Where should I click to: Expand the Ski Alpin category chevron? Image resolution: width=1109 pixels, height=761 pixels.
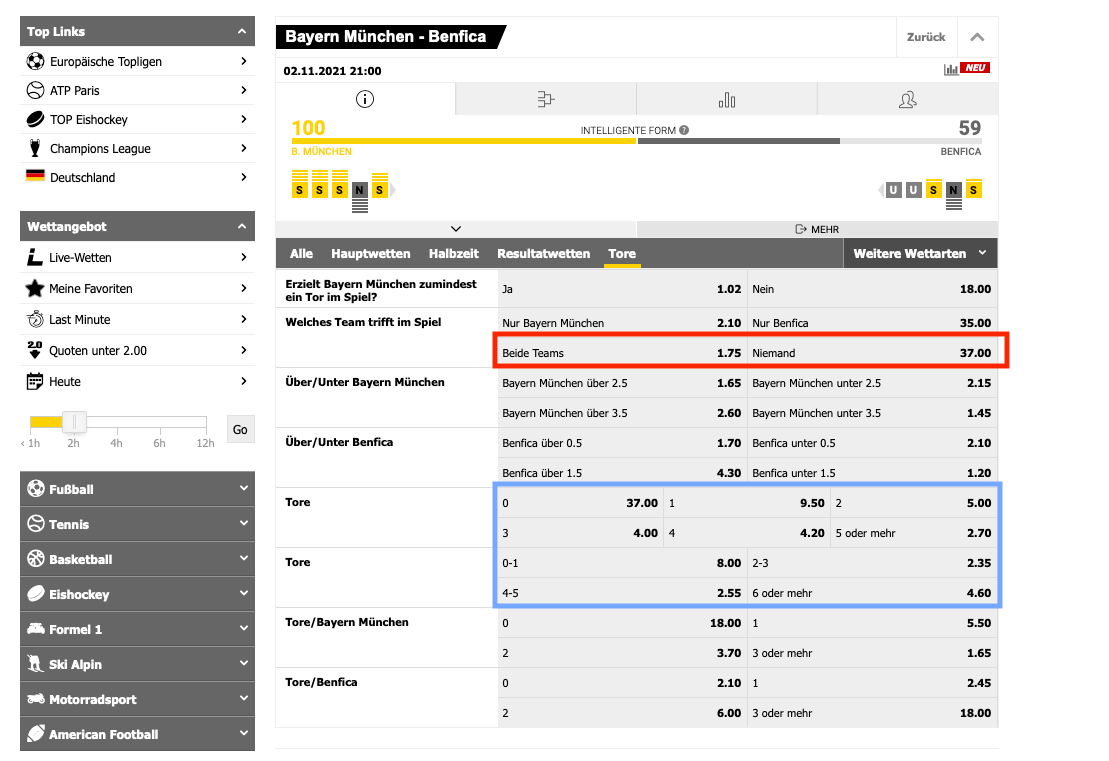click(x=244, y=663)
